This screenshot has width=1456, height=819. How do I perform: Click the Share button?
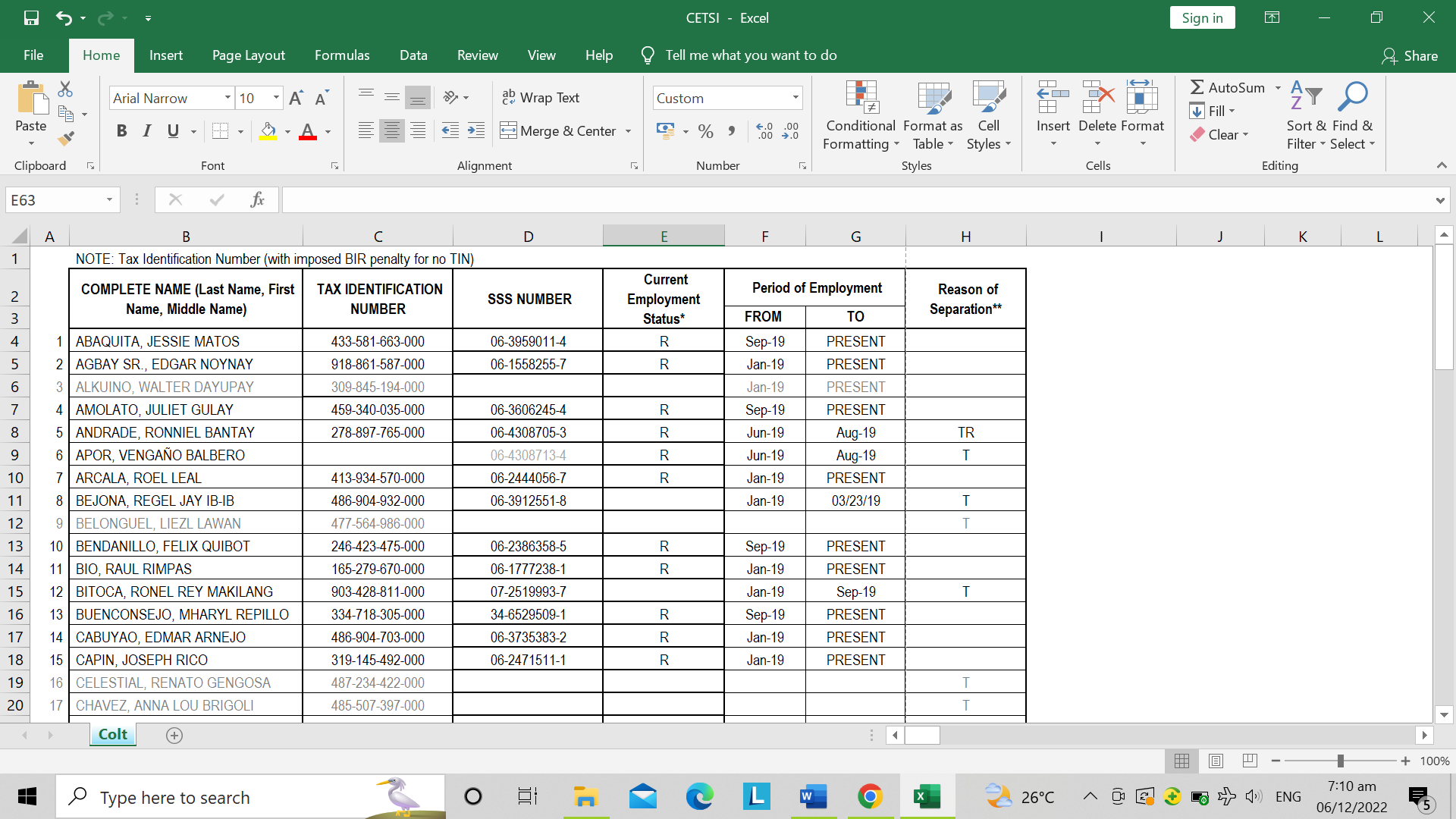[1410, 55]
